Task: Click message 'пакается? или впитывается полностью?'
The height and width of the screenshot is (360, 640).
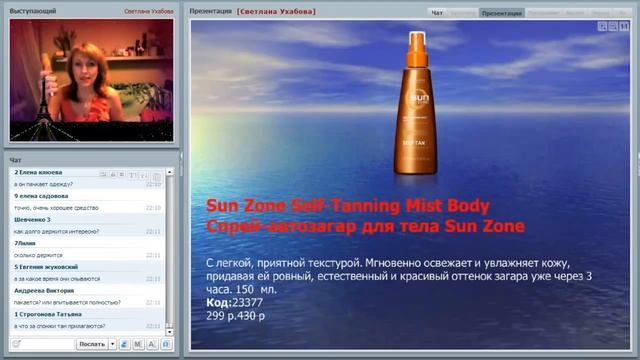Action: (67, 302)
